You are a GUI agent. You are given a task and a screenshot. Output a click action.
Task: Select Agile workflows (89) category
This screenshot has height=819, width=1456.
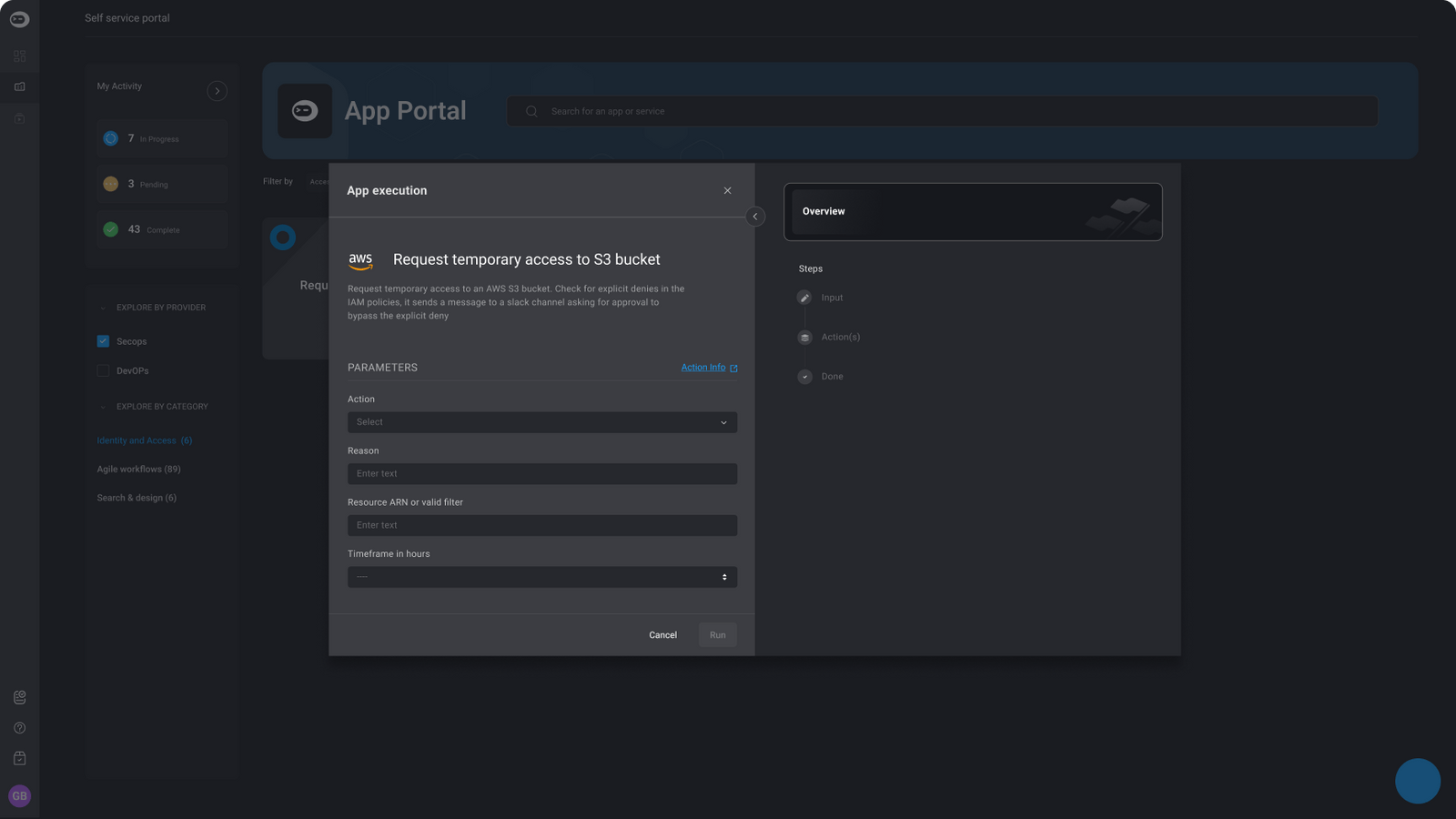[x=138, y=470]
